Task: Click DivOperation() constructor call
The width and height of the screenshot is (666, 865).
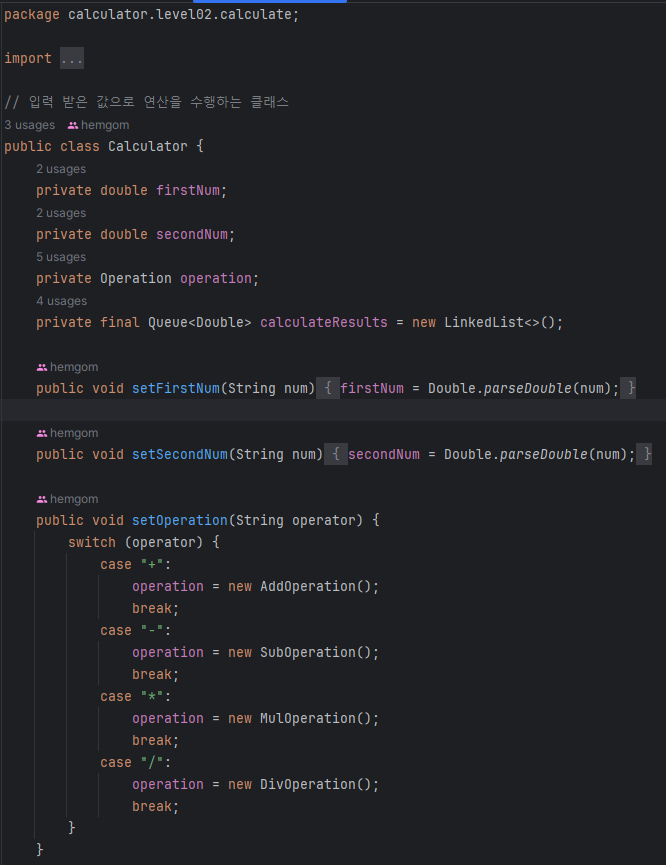Action: coord(316,784)
